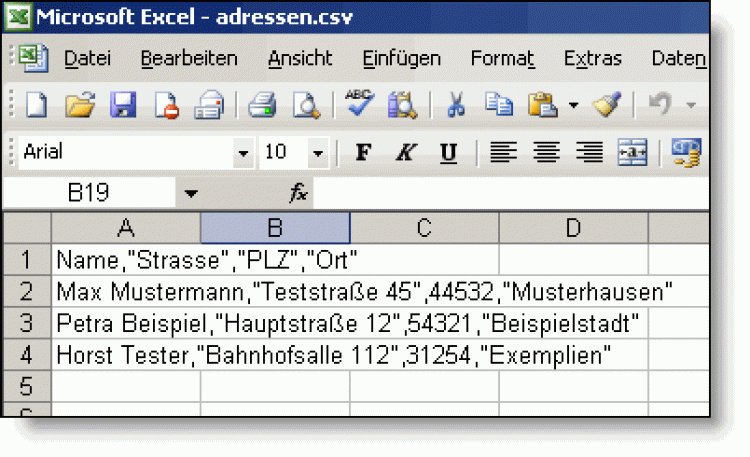
Task: Open the Datei menu
Action: (x=88, y=58)
